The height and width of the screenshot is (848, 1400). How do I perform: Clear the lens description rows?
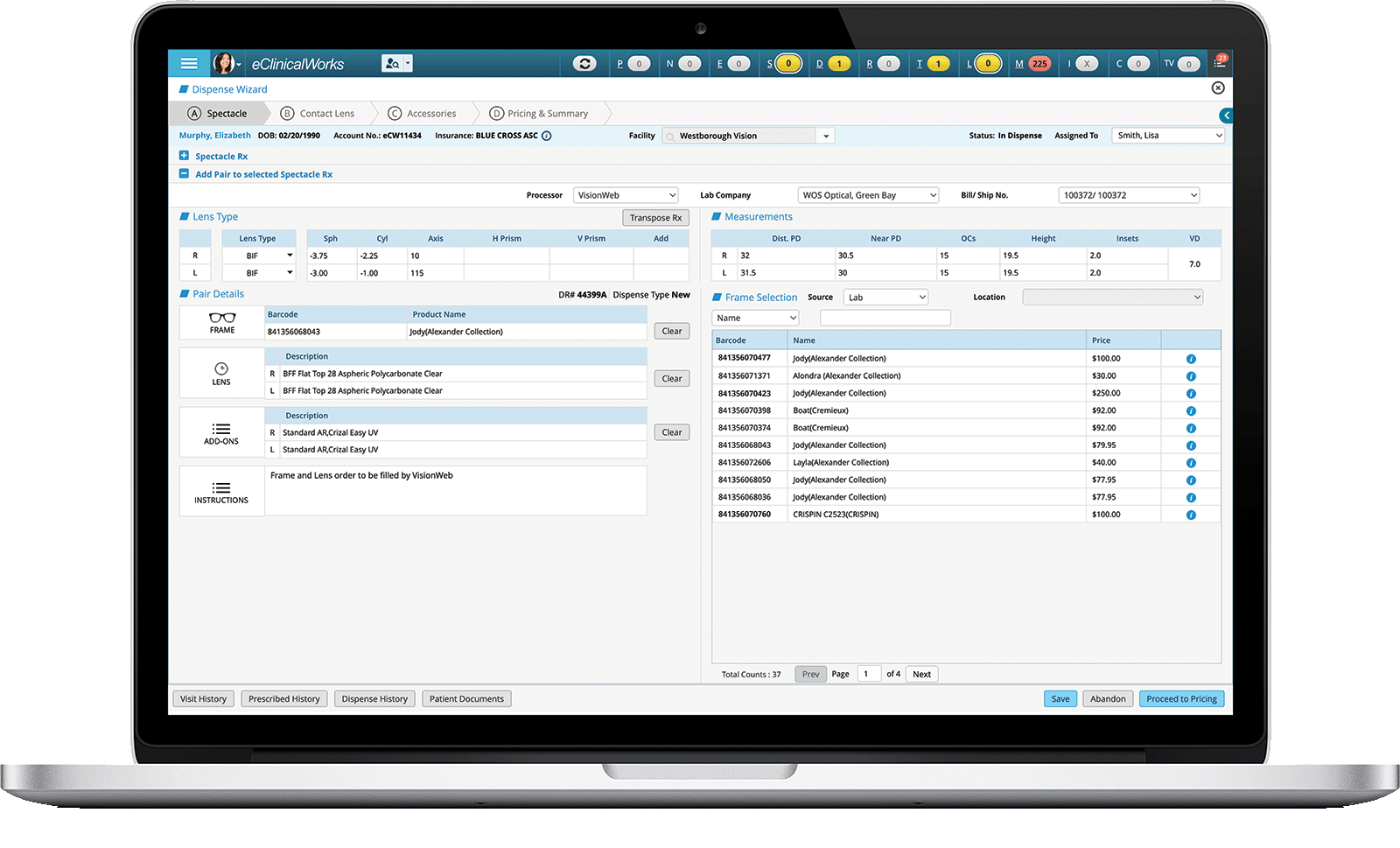(x=672, y=379)
